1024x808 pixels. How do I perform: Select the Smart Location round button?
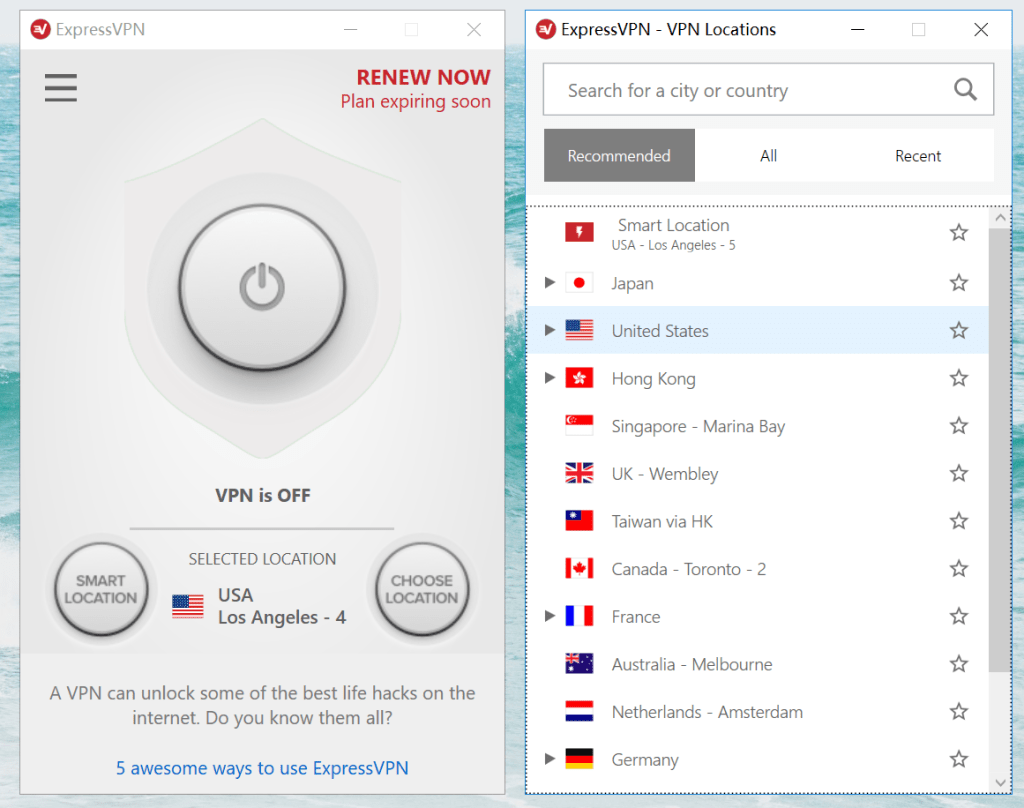101,589
